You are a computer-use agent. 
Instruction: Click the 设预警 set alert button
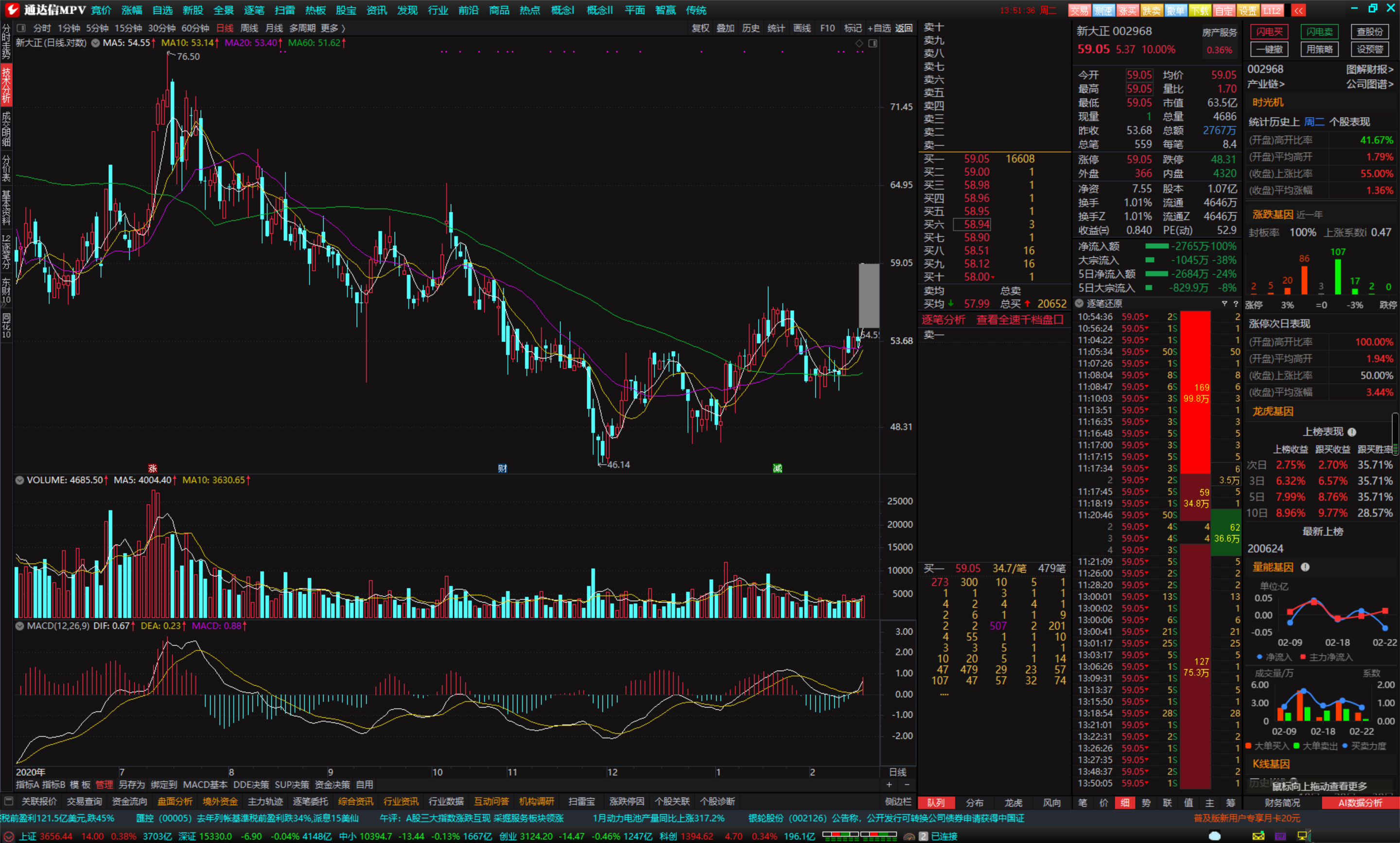[1370, 50]
